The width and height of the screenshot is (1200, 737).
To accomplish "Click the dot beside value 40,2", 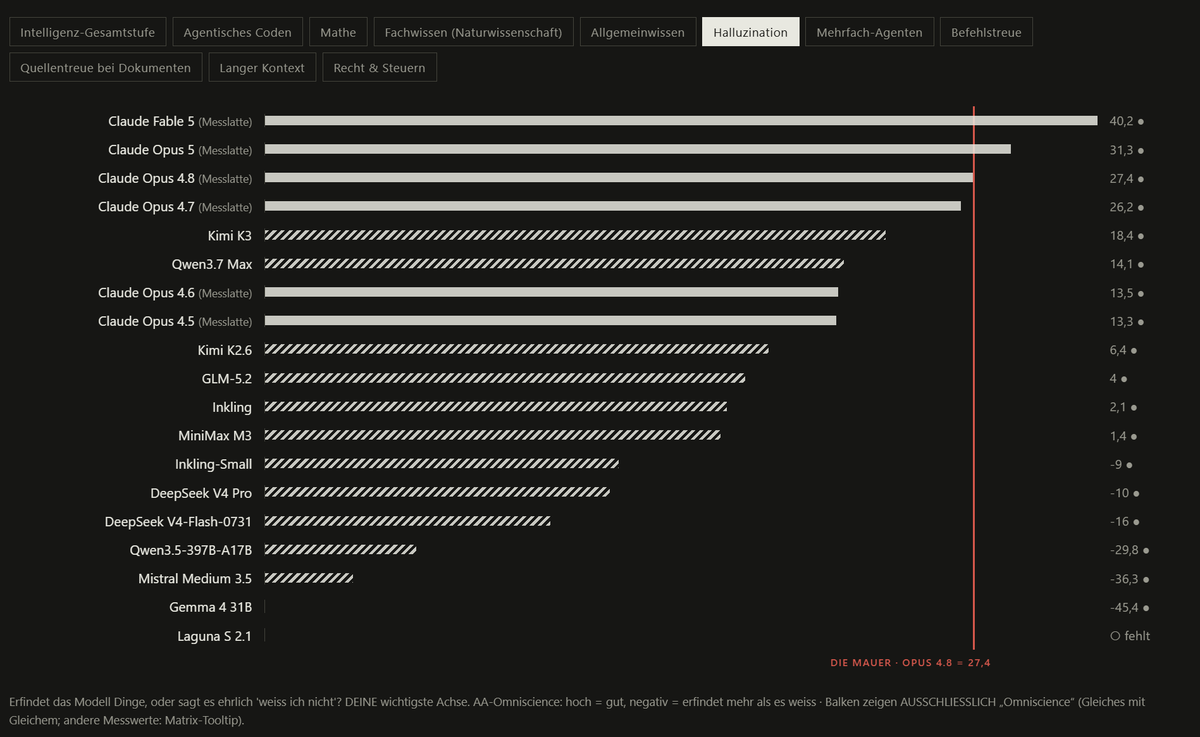I will 1140,121.
